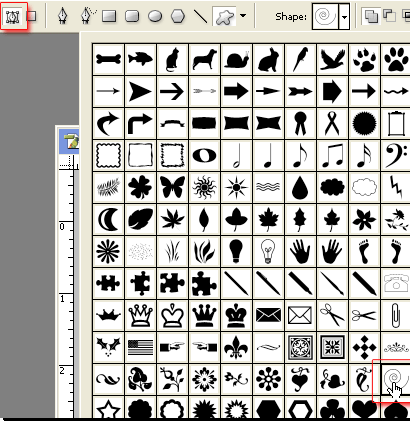Pick the solid light bulb shape
The width and height of the screenshot is (410, 426).
(x=236, y=251)
